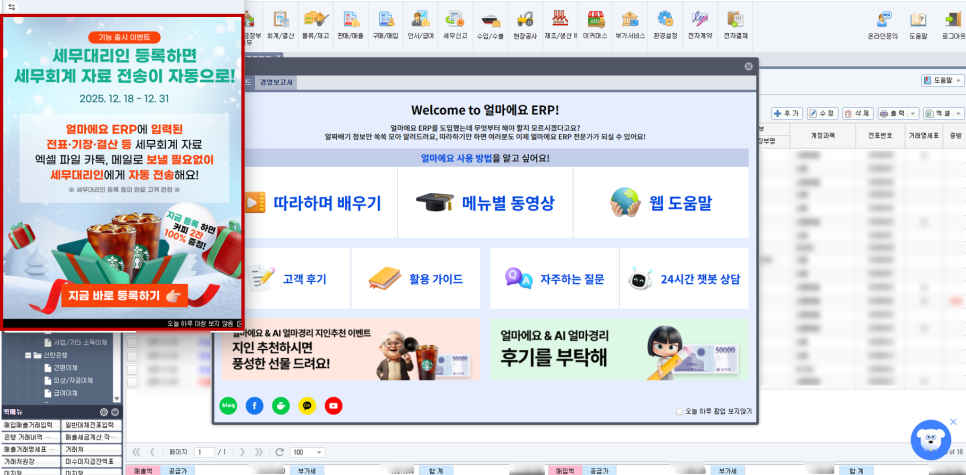The image size is (966, 475).
Task: Click the 삭제 delete button
Action: [x=858, y=113]
